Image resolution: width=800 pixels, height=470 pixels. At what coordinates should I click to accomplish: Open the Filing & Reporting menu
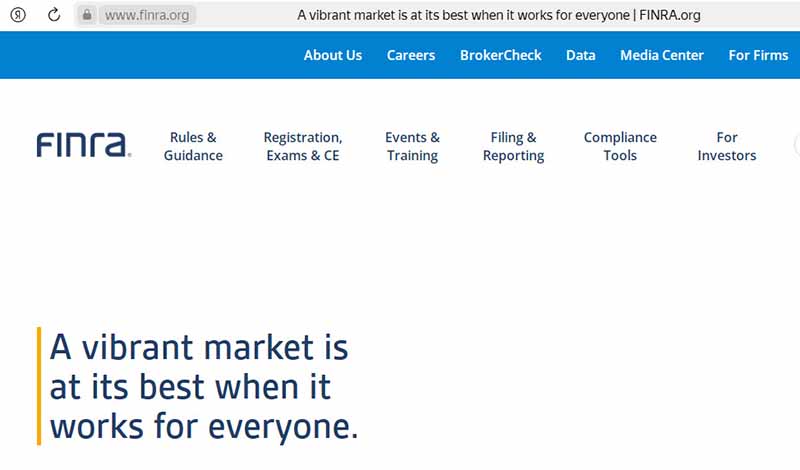[513, 146]
